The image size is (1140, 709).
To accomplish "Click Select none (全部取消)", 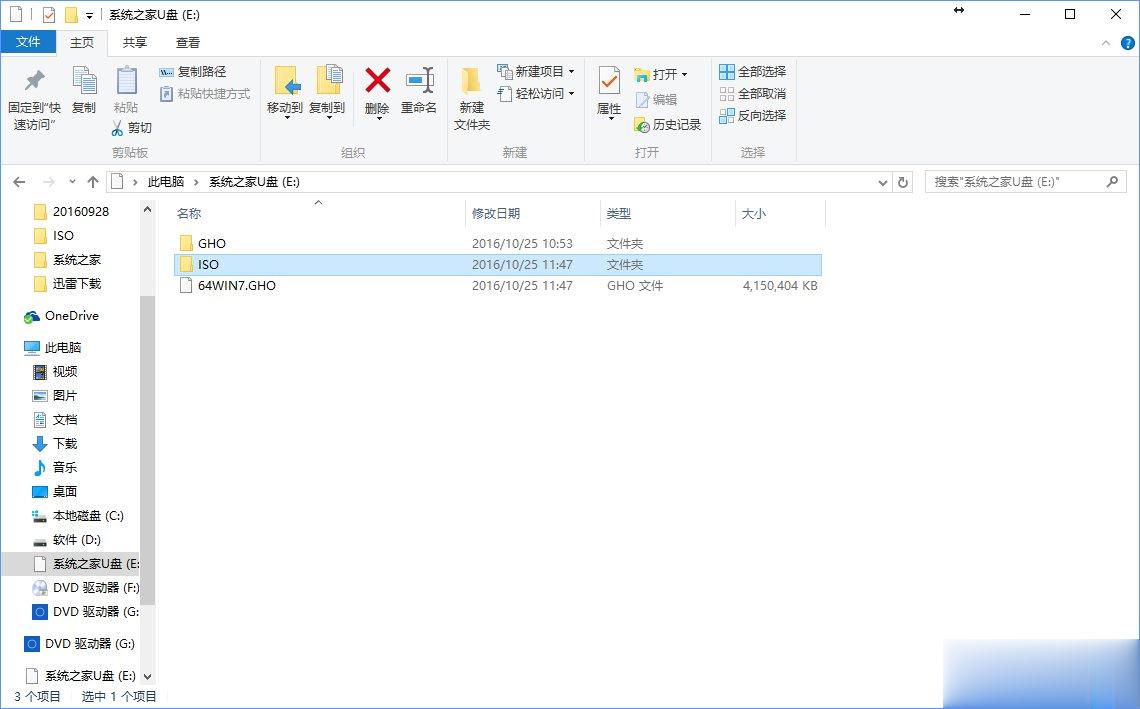I will [753, 94].
